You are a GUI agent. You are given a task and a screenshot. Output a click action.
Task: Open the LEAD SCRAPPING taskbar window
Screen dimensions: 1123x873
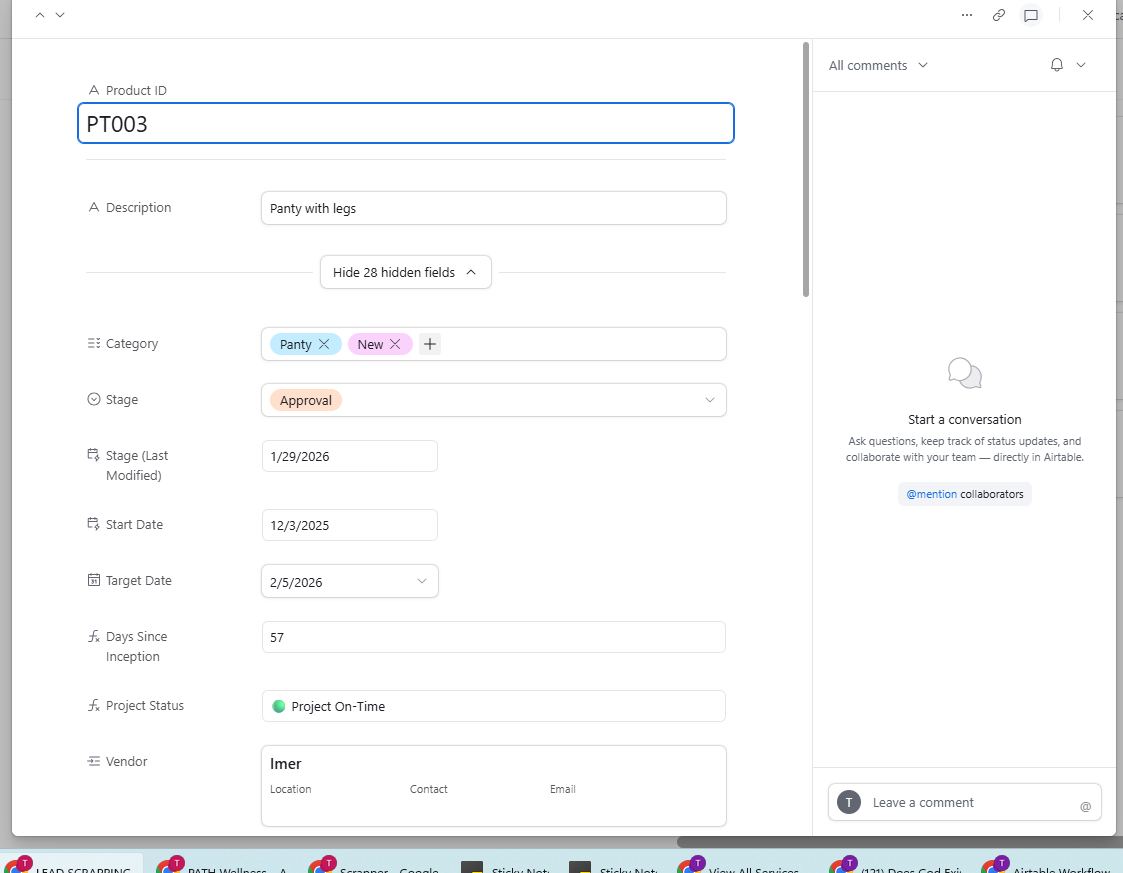point(72,864)
